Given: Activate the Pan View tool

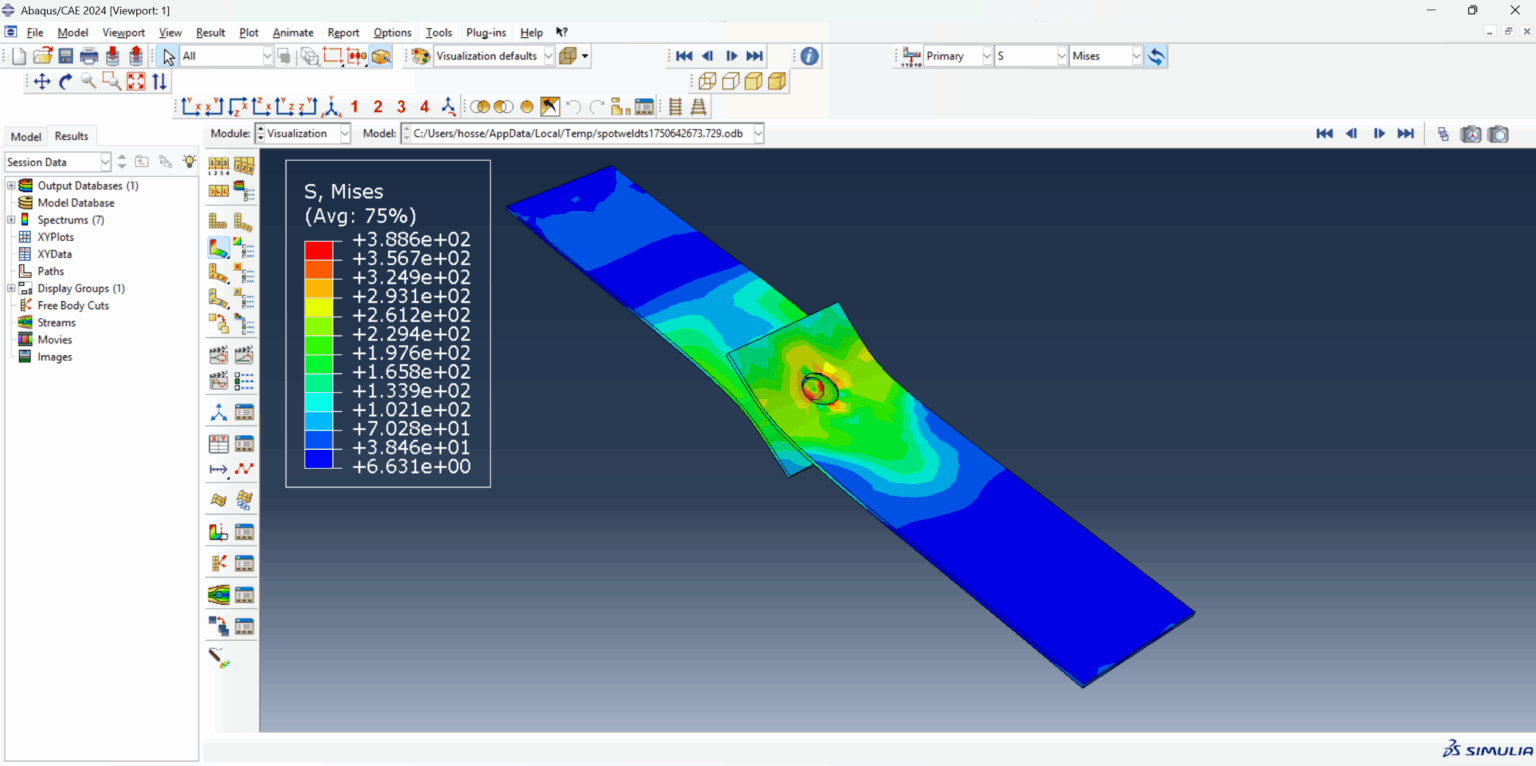Looking at the screenshot, I should click(41, 81).
